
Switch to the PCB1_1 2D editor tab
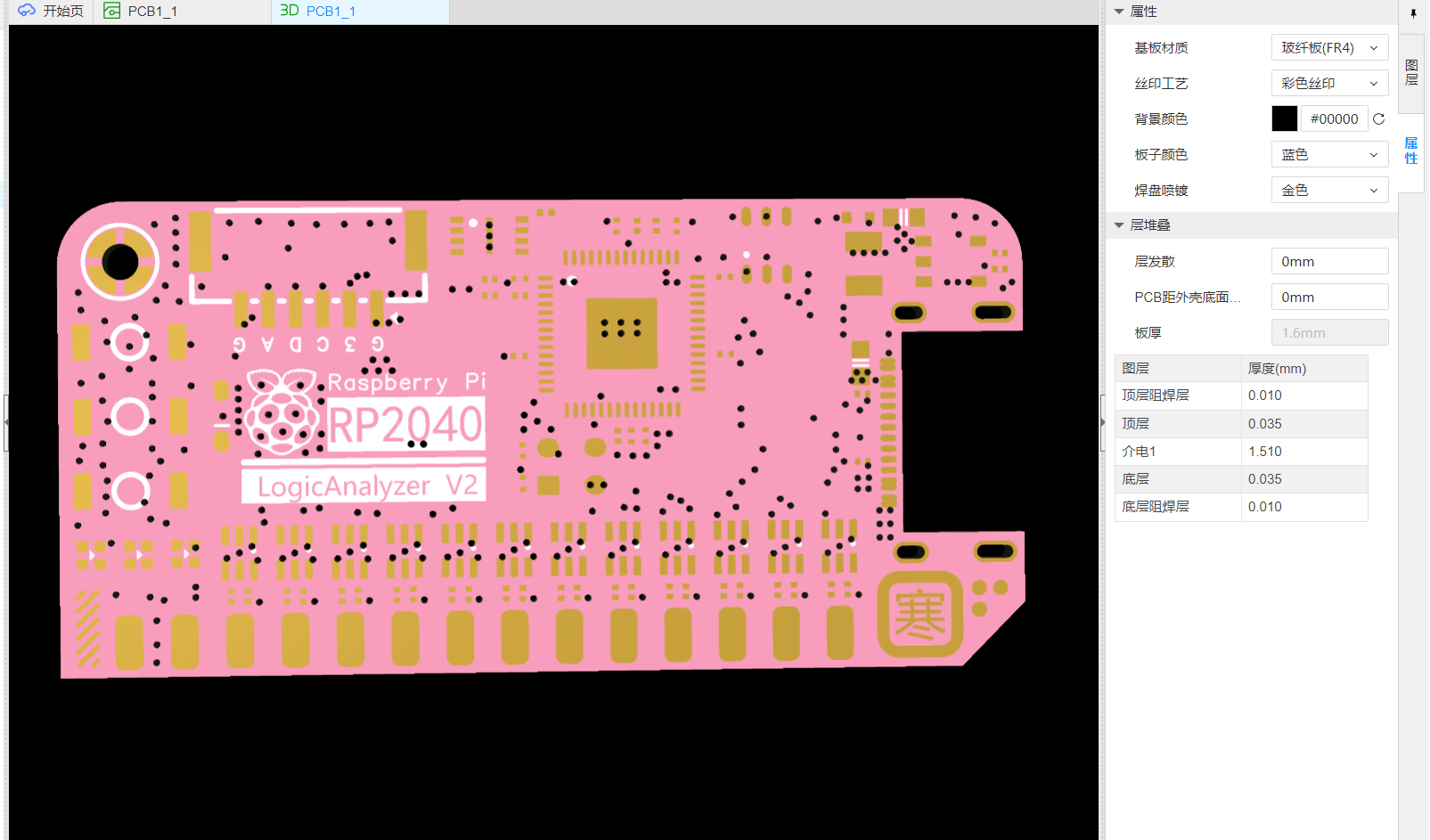click(x=143, y=12)
